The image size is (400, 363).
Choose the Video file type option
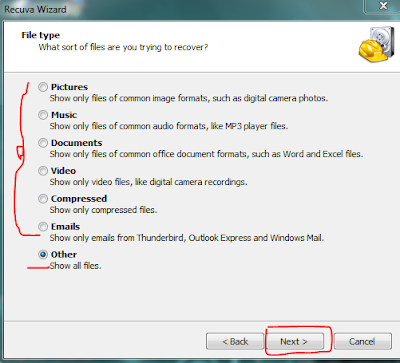point(43,171)
